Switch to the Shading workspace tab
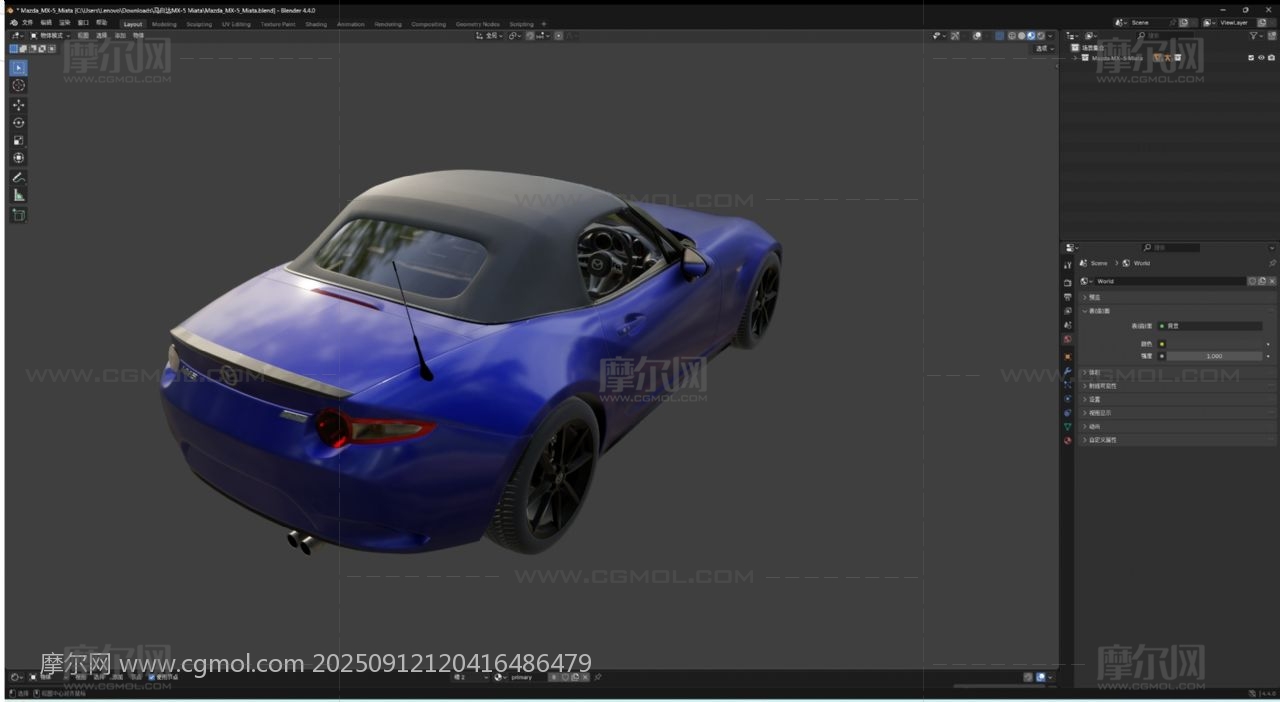Screen dimensions: 1280x702 (x=316, y=24)
